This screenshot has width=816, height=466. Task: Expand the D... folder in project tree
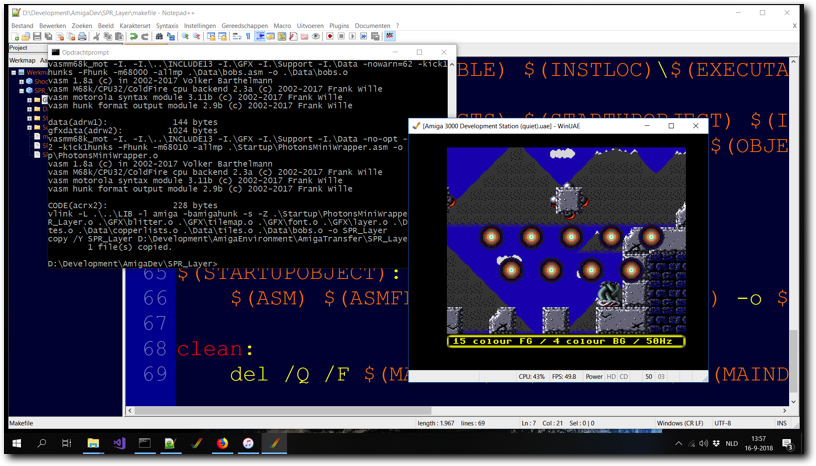click(x=30, y=109)
